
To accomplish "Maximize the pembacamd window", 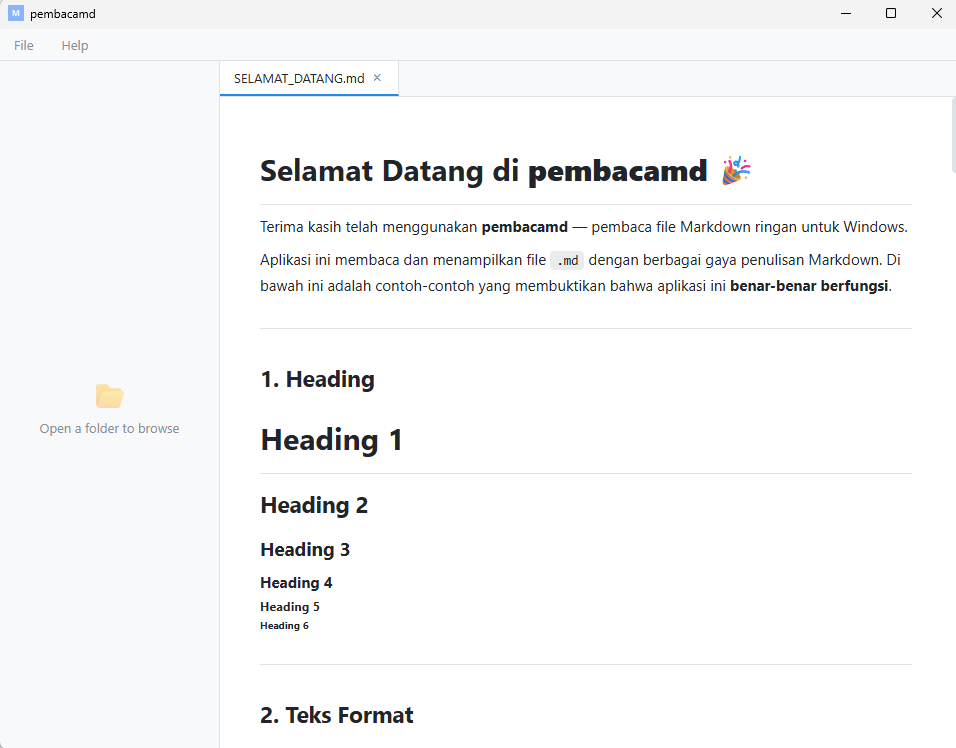I will pos(891,13).
